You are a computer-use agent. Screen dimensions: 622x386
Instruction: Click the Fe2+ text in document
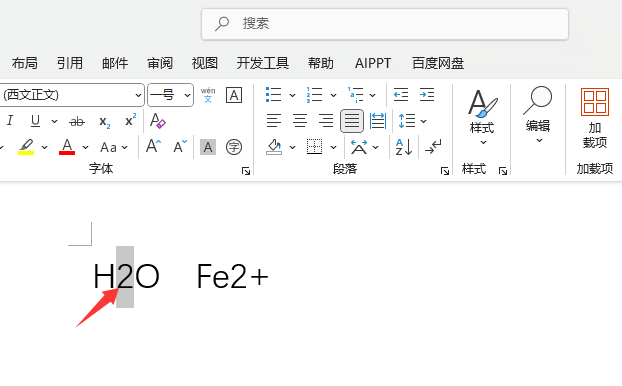[x=233, y=277]
